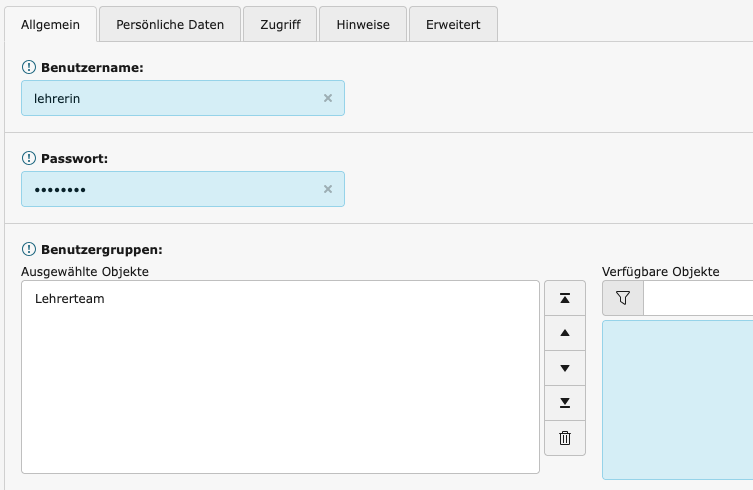Open the Allgemein tab

pyautogui.click(x=50, y=24)
